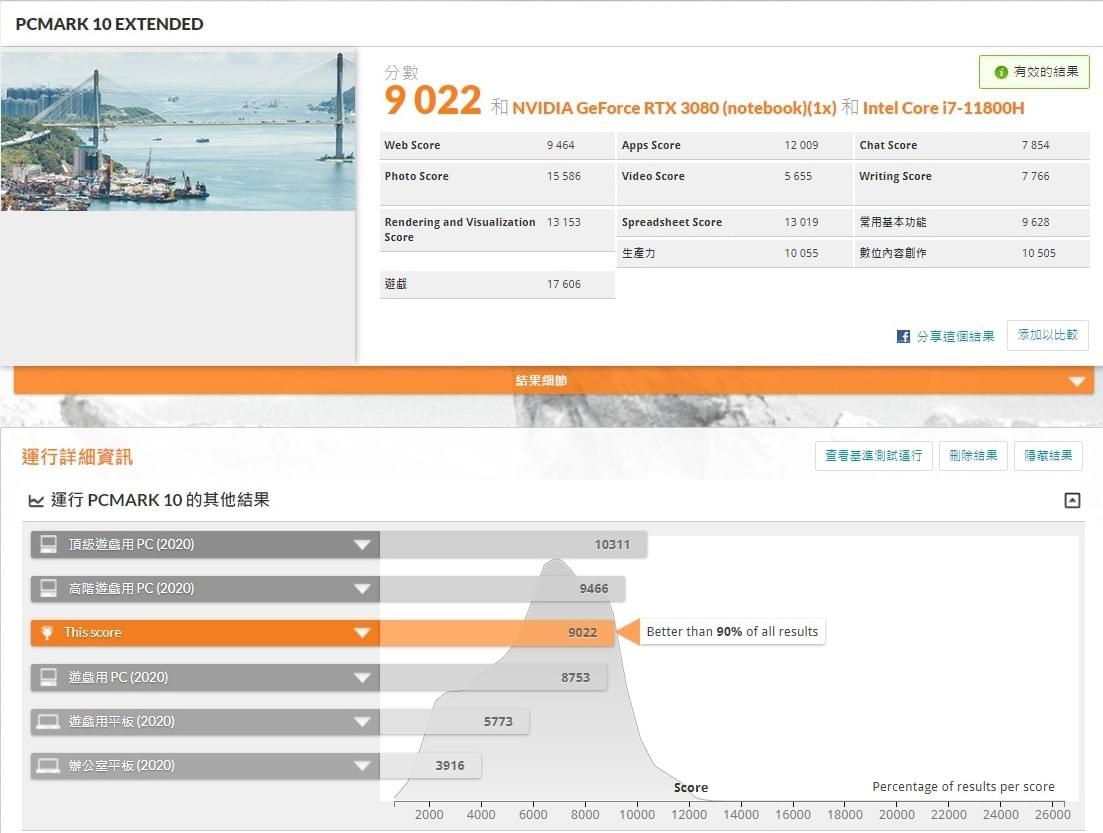Screen dimensions: 1103x833
Task: Click the laptop icon for 遊戲用平板 (2020)
Action: (x=48, y=722)
